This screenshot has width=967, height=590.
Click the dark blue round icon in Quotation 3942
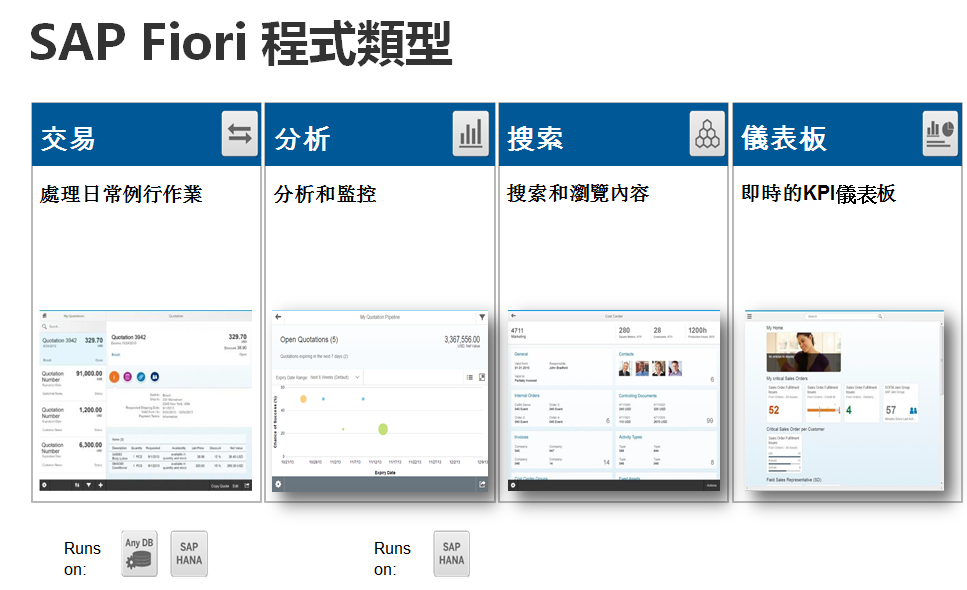155,377
